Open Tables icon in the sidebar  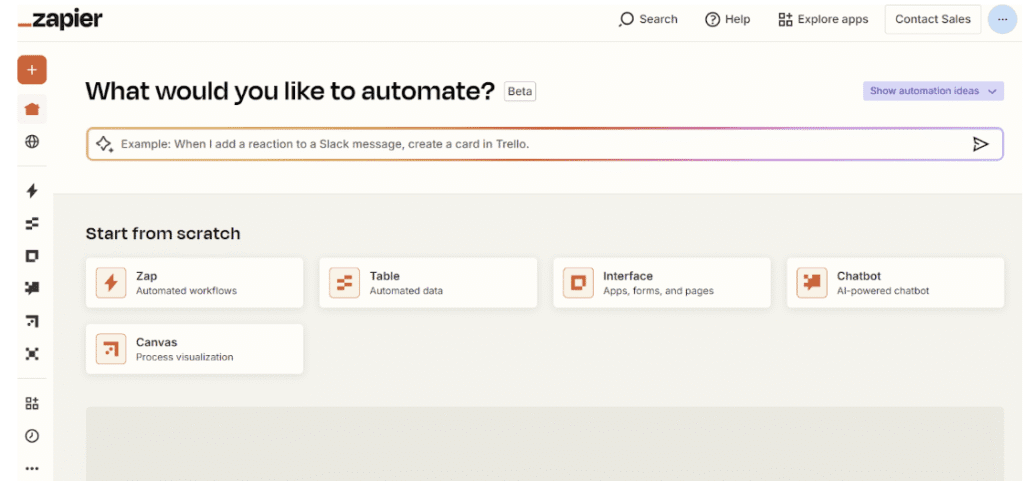pyautogui.click(x=32, y=224)
